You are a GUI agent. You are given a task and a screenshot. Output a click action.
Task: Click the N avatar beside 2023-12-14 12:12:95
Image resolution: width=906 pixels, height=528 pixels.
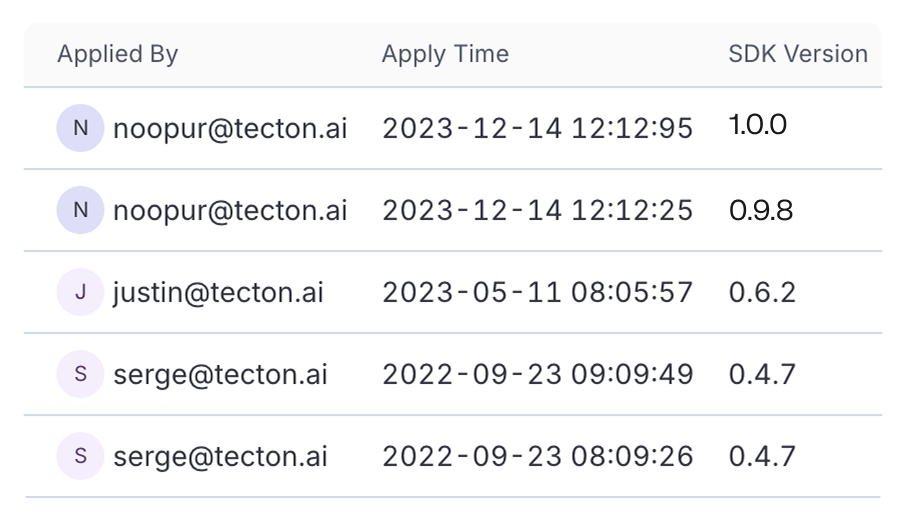tap(81, 129)
